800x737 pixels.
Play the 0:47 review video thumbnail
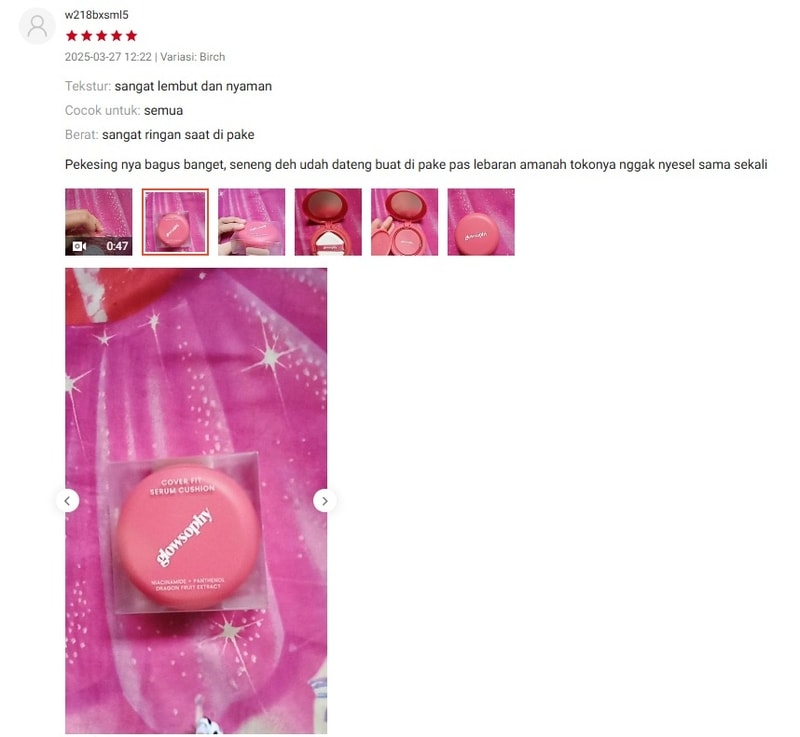coord(98,222)
